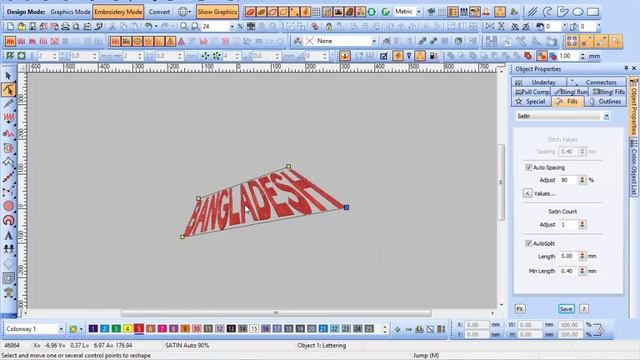Toggle Show Graphics
Image resolution: width=640 pixels, height=360 pixels.
pyautogui.click(x=217, y=12)
